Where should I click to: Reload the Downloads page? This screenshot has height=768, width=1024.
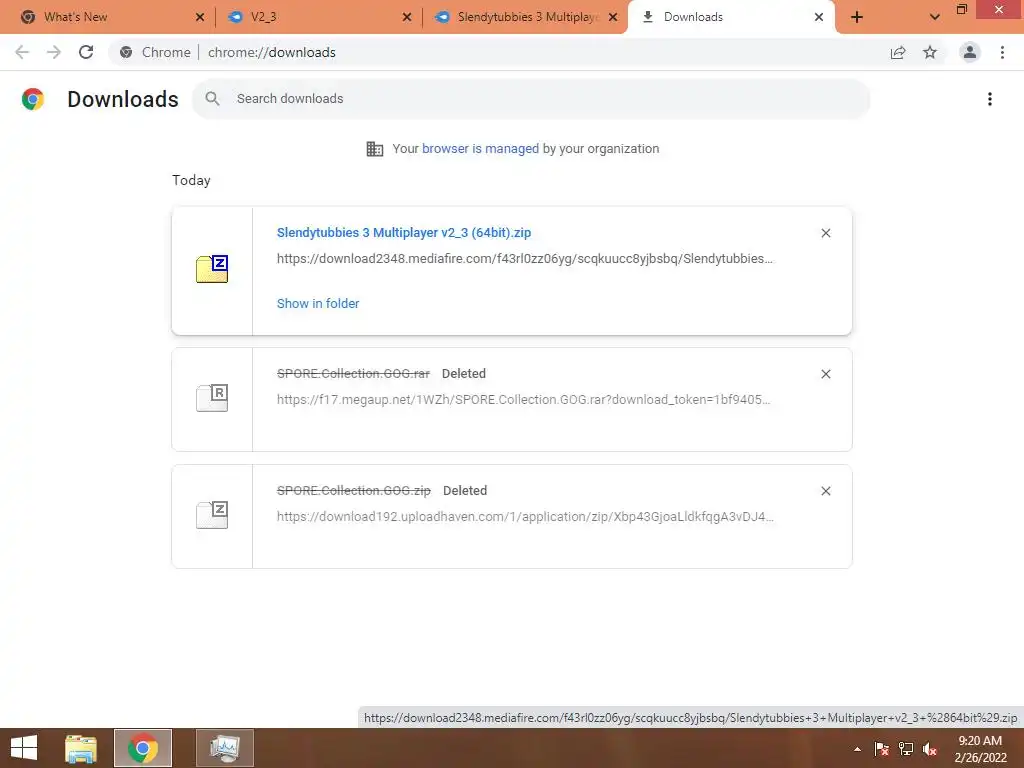point(86,52)
